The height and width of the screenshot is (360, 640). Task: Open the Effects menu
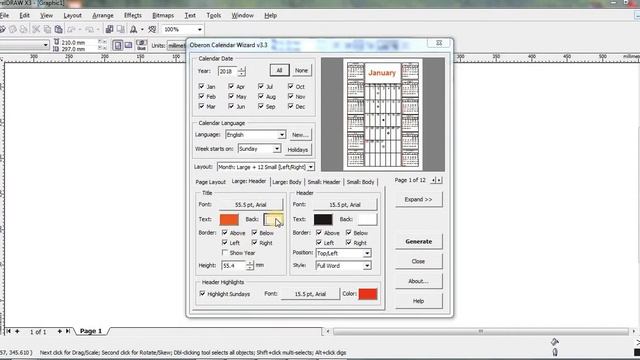pyautogui.click(x=133, y=16)
